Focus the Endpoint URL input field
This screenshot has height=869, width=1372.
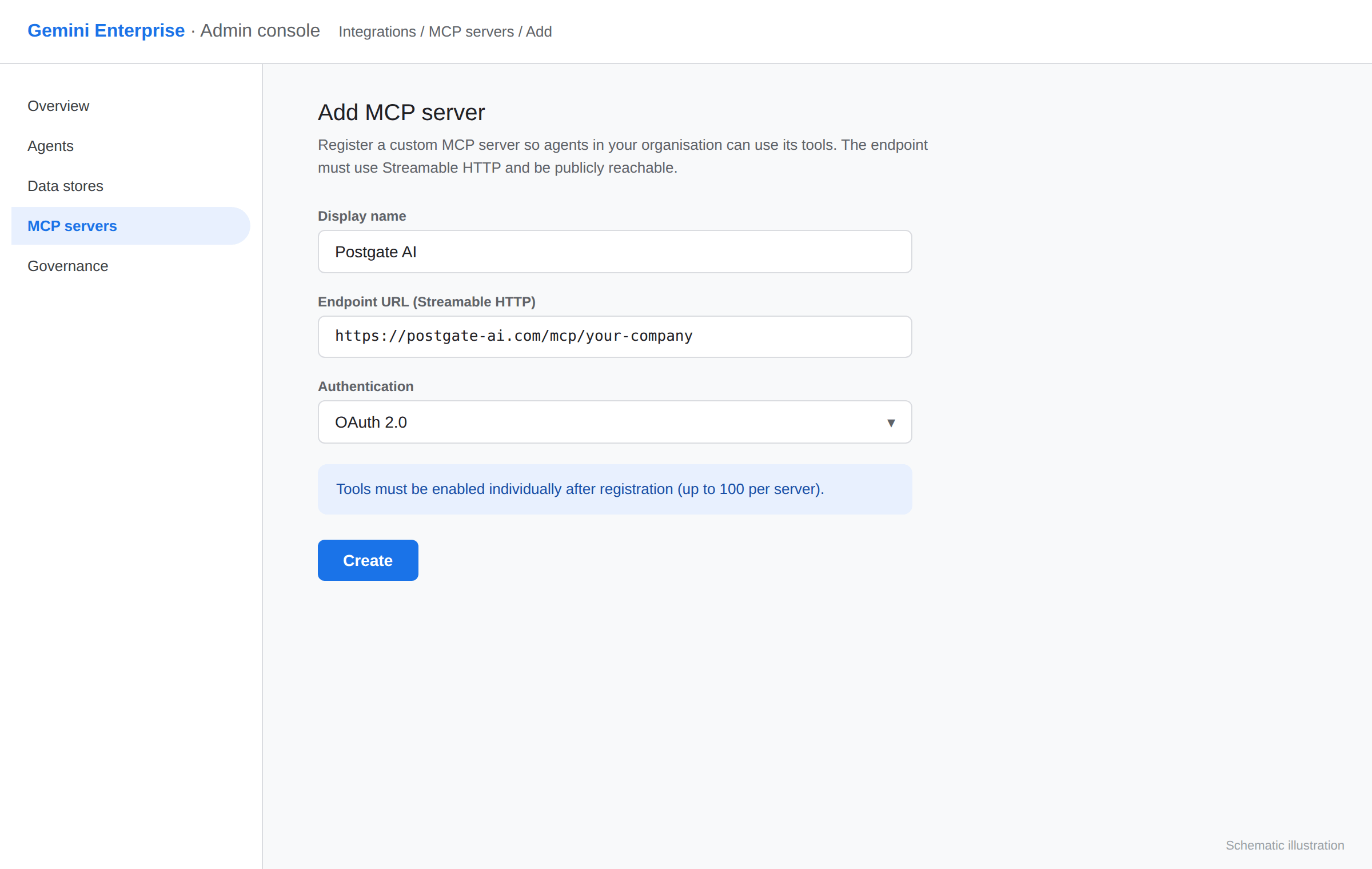[615, 336]
